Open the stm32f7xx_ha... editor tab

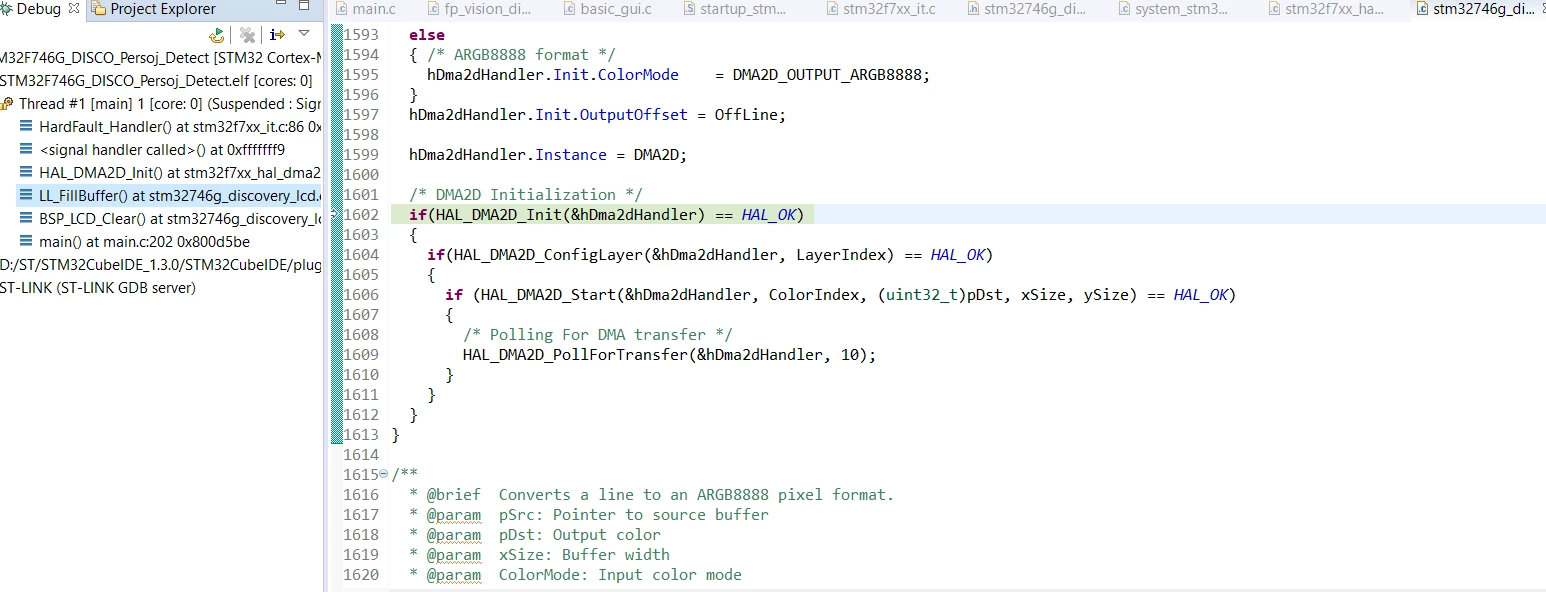(1328, 9)
